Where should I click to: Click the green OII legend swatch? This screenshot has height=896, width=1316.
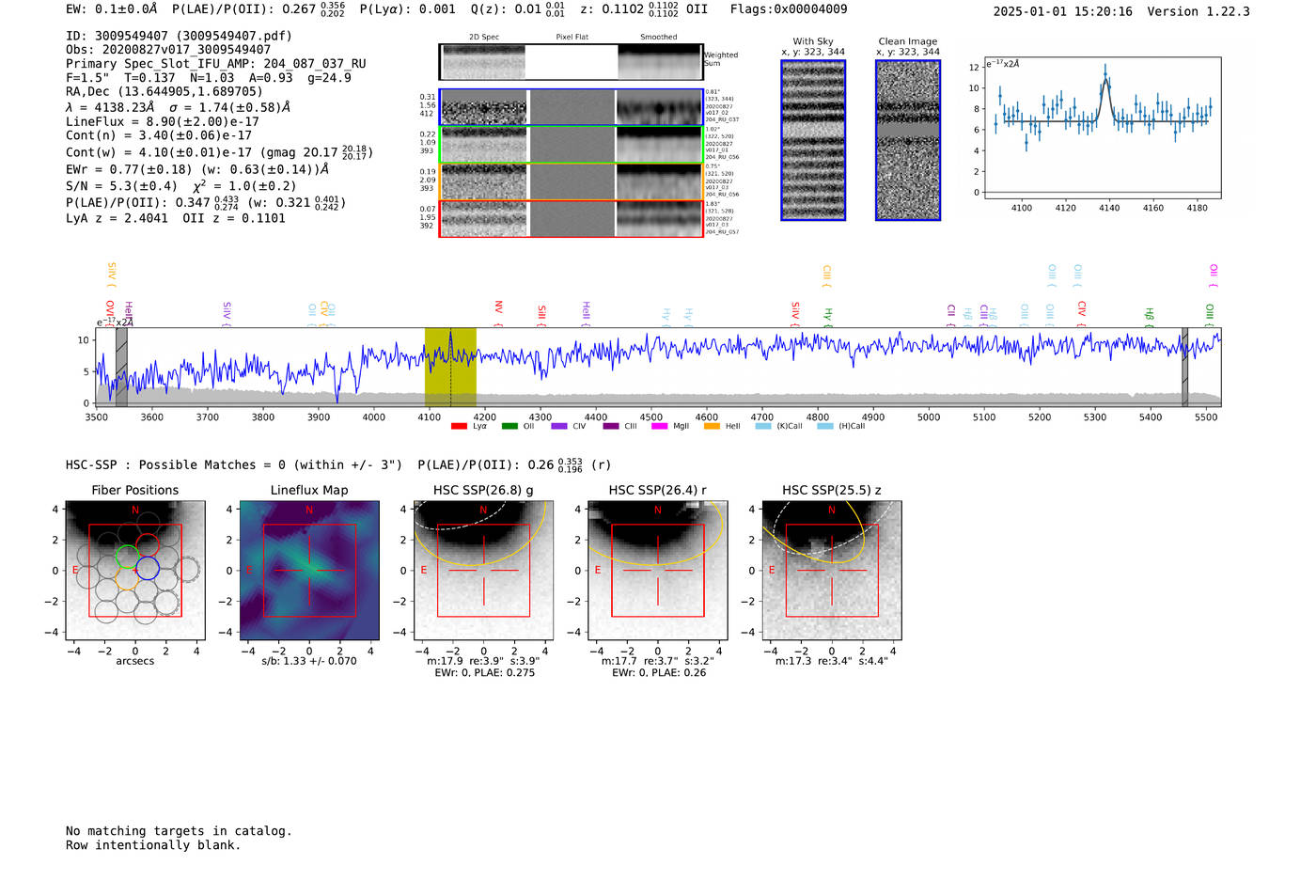click(509, 426)
